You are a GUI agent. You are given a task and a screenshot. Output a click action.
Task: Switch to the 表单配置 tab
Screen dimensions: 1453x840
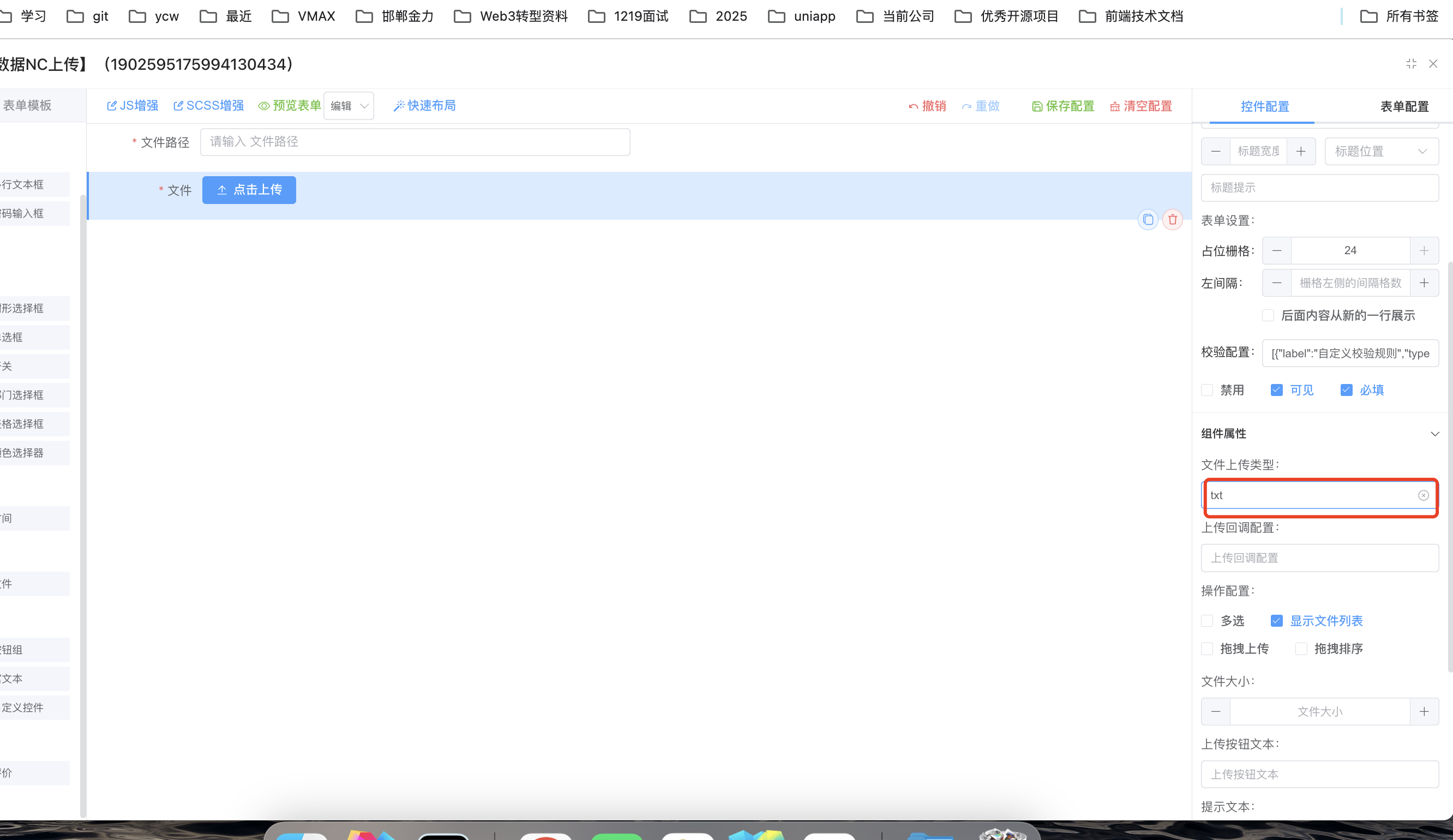[x=1404, y=107]
